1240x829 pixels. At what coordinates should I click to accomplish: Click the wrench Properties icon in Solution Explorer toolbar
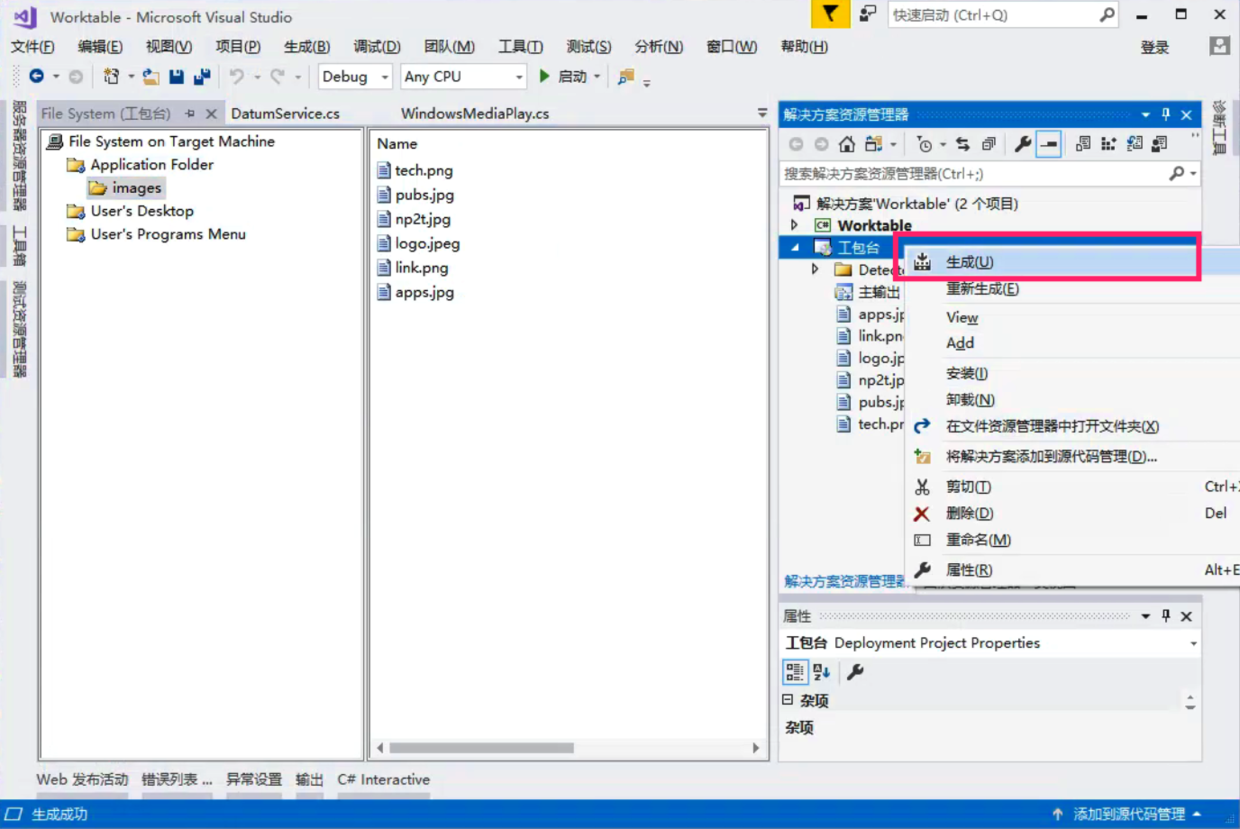click(1022, 144)
